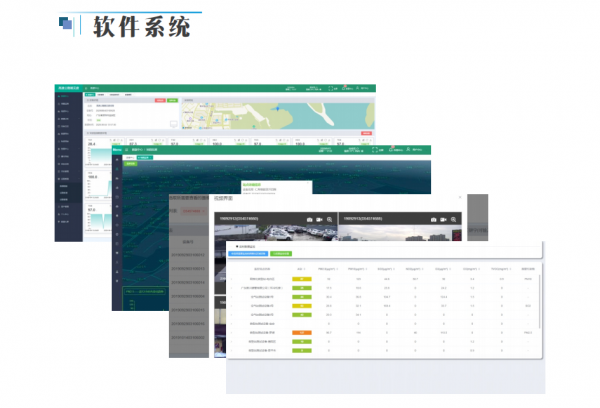Click the orange AQI badge in the table
Viewport: 600px width, 408px height.
click(x=302, y=332)
